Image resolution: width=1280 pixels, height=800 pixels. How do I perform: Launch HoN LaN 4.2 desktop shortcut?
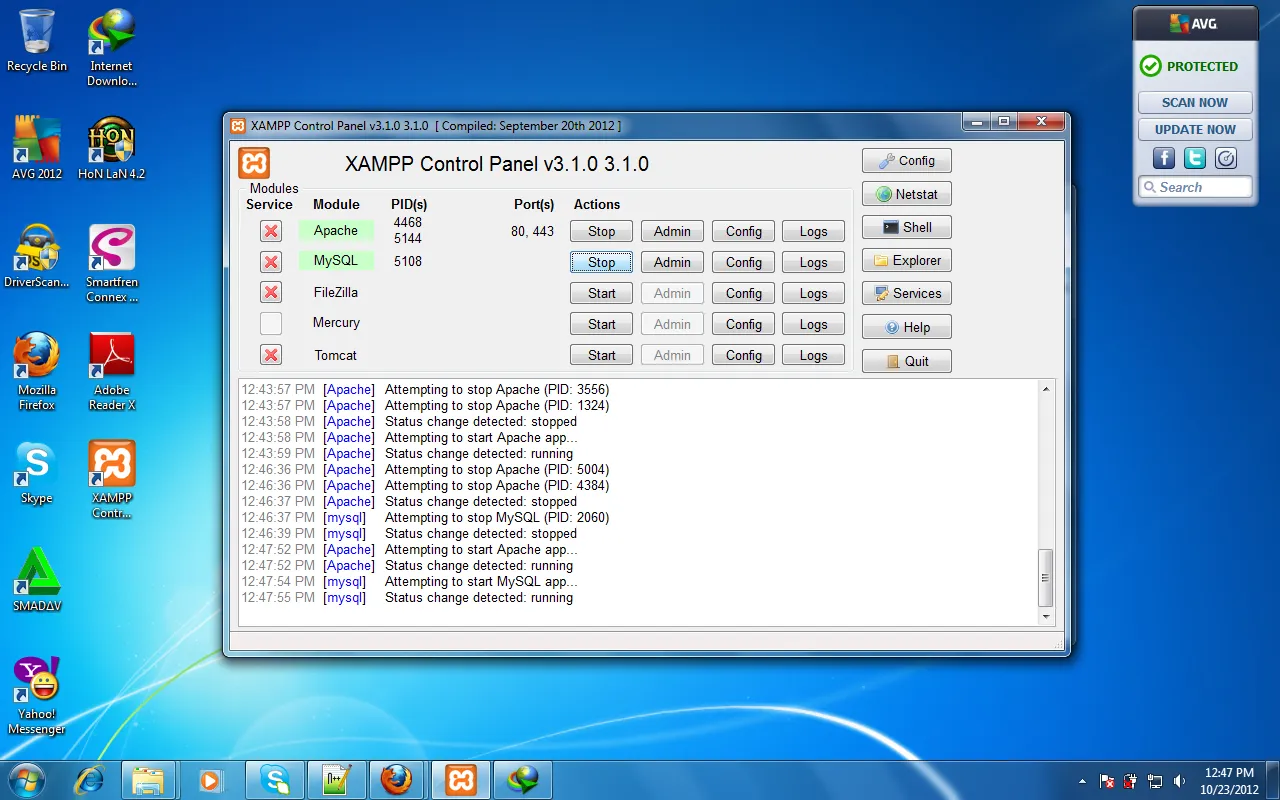point(111,148)
